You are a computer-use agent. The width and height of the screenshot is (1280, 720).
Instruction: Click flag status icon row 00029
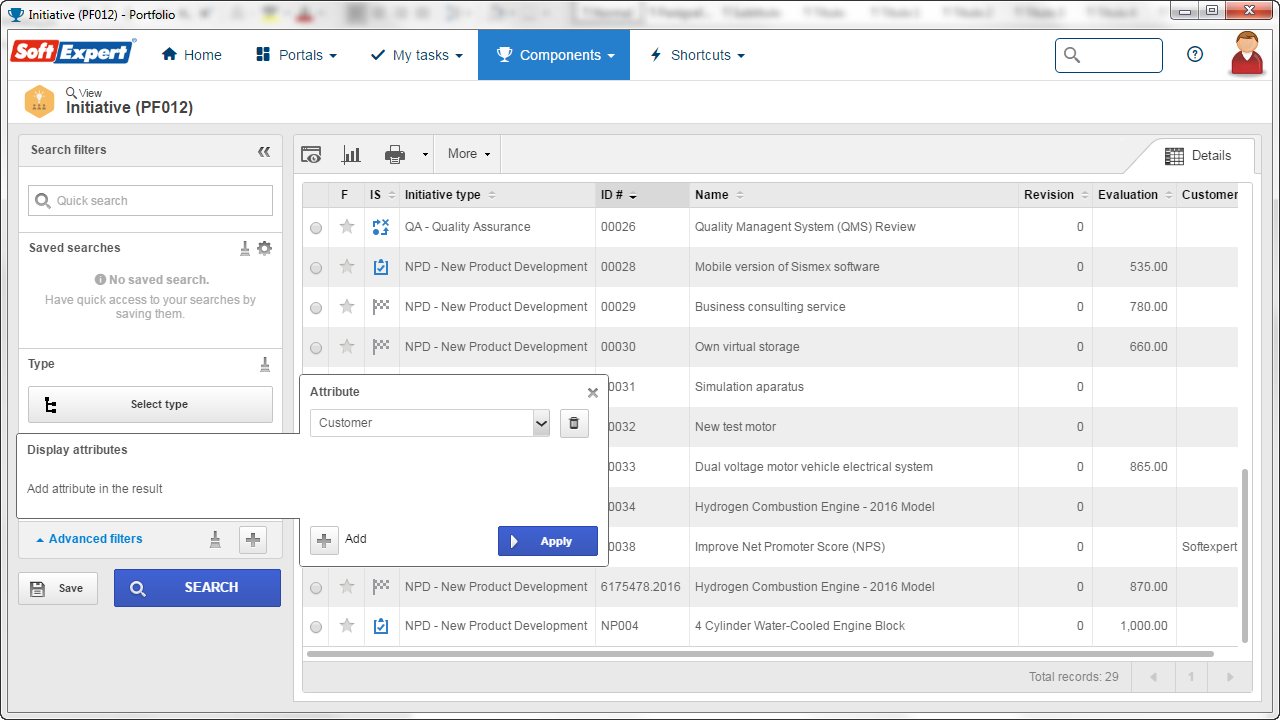click(x=381, y=307)
